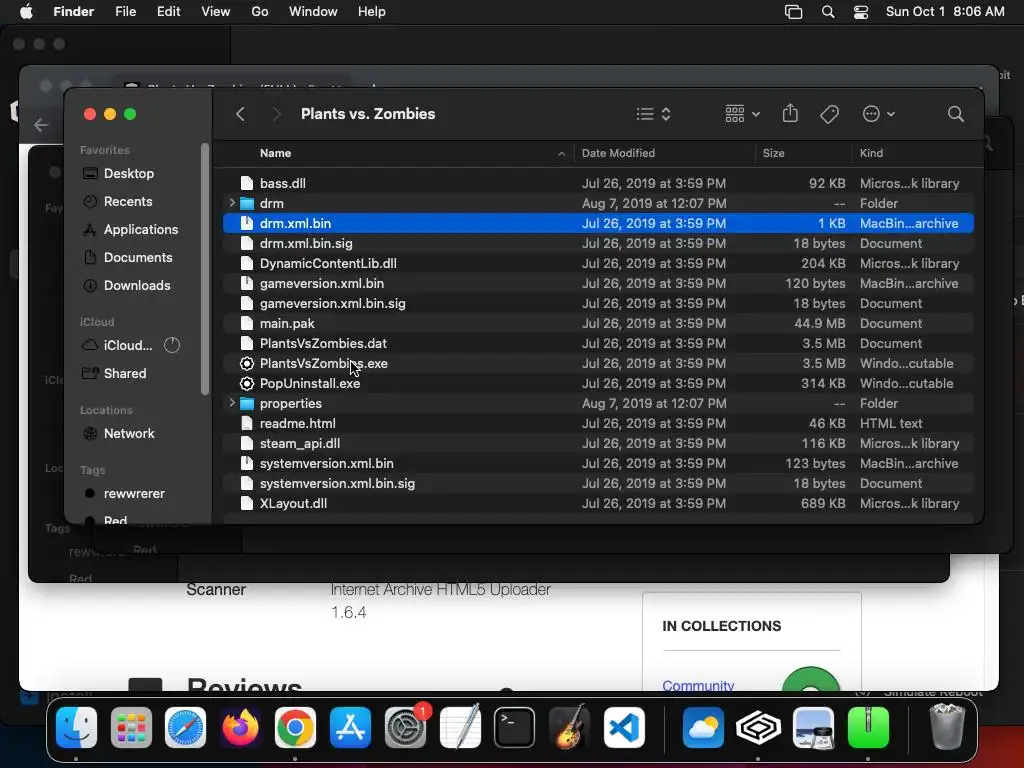
Task: Sort by the Size column header
Action: (x=773, y=153)
